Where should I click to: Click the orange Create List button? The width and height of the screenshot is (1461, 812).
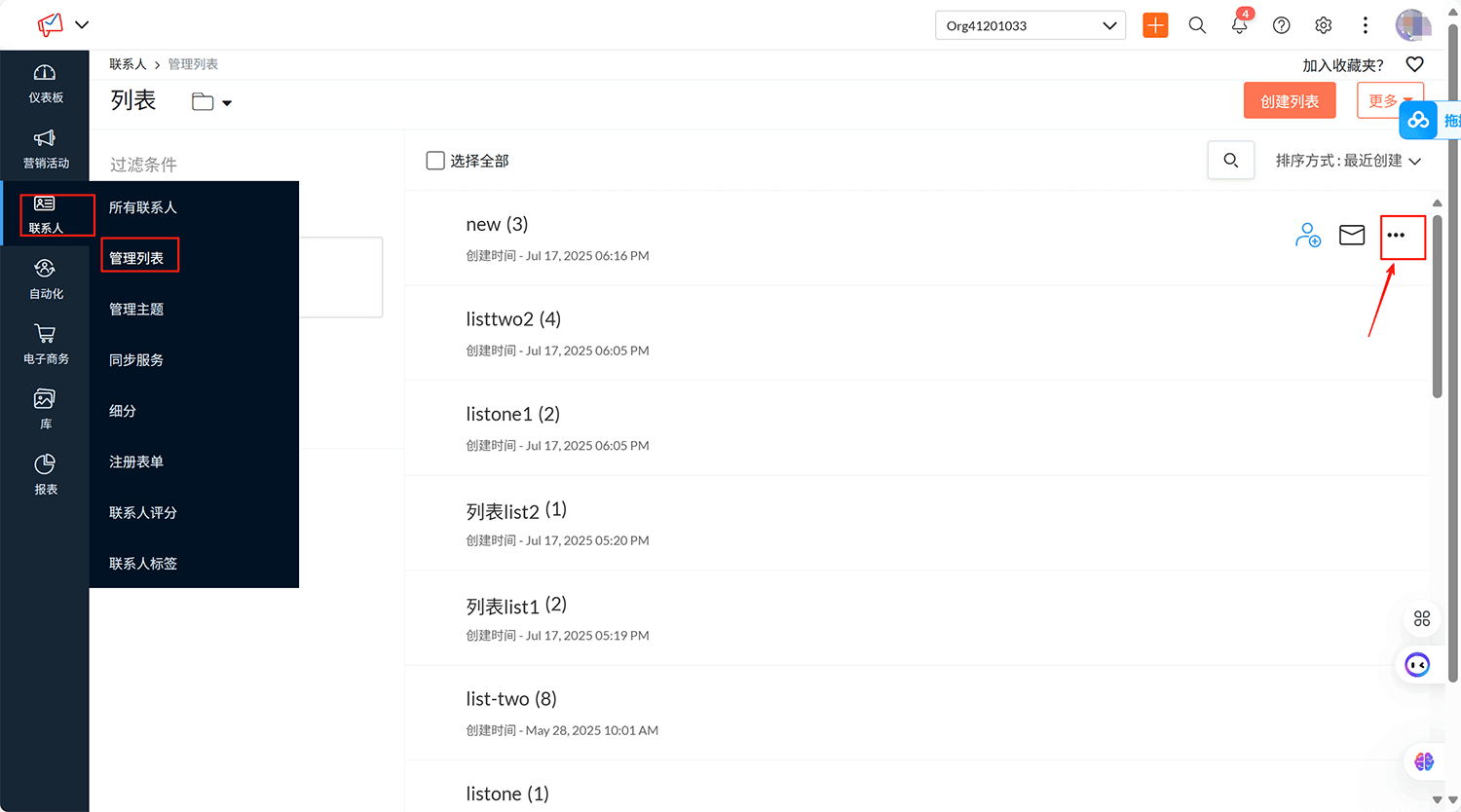pyautogui.click(x=1289, y=101)
